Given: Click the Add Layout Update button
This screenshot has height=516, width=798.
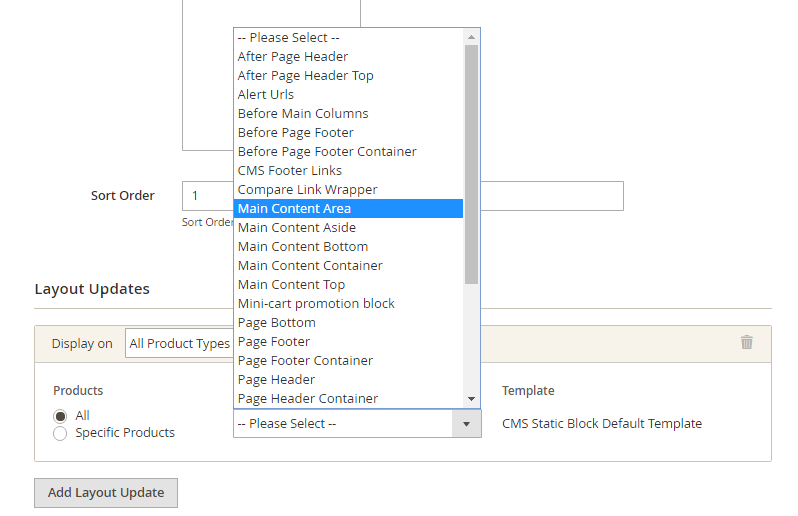Looking at the screenshot, I should [x=106, y=493].
